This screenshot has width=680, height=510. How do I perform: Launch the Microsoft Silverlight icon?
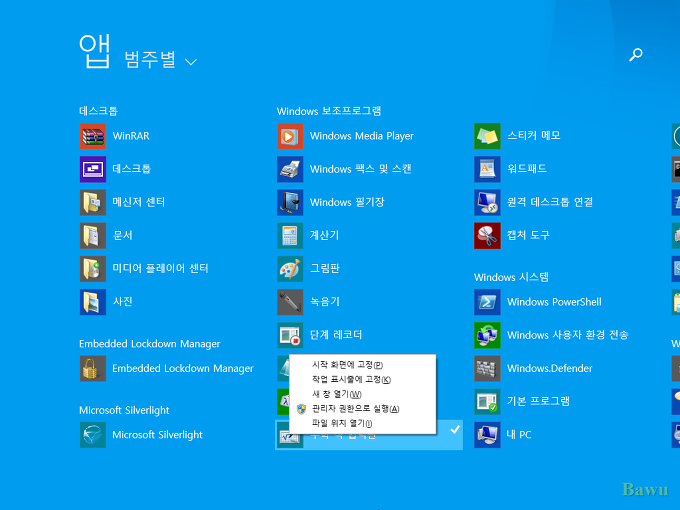pos(93,435)
